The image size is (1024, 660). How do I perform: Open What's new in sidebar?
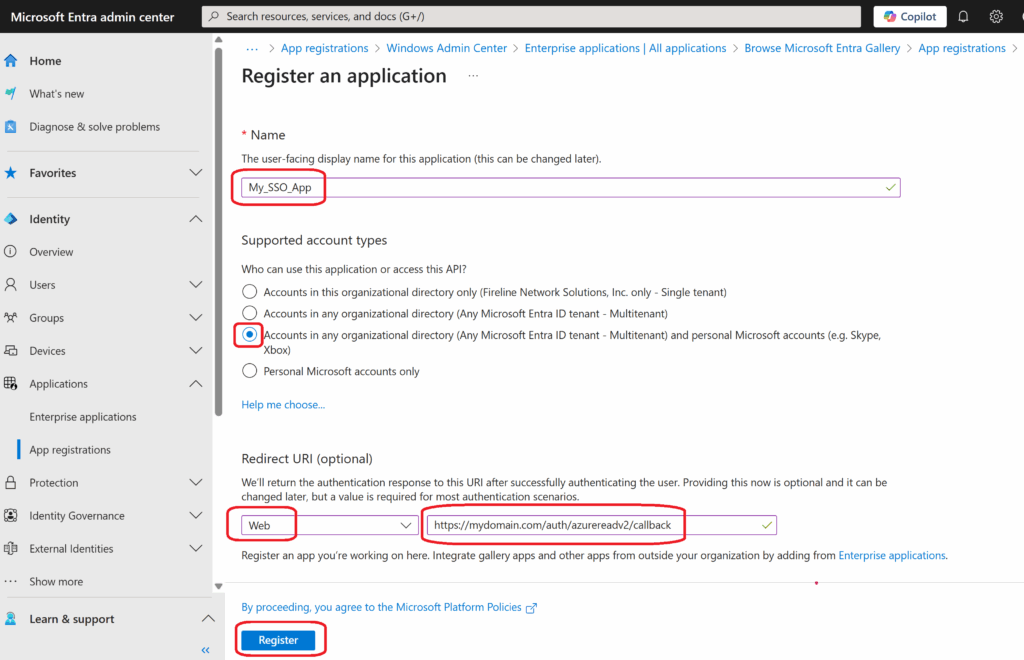(x=57, y=93)
